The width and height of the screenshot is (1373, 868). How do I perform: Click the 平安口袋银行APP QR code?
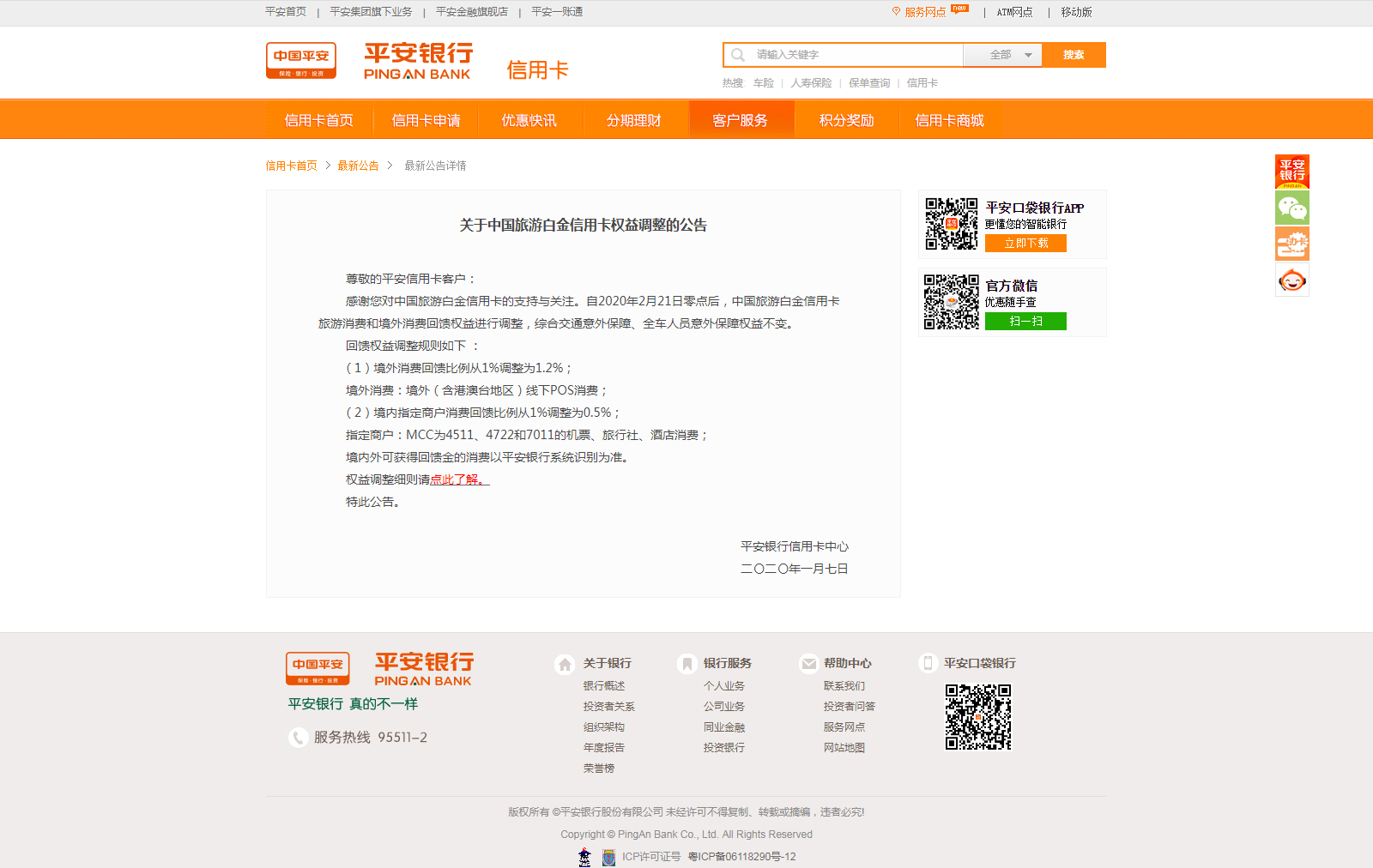coord(951,224)
